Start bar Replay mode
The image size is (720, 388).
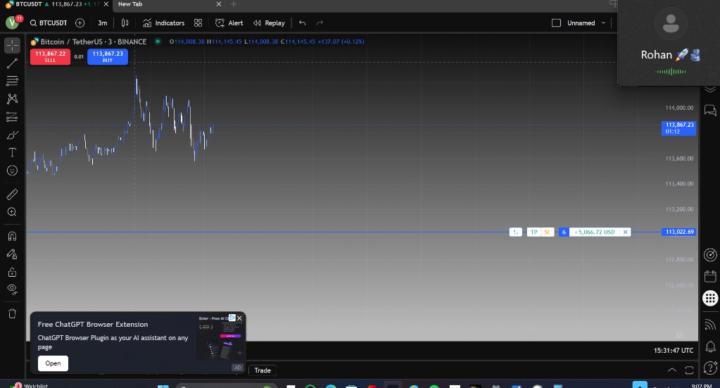[x=269, y=23]
